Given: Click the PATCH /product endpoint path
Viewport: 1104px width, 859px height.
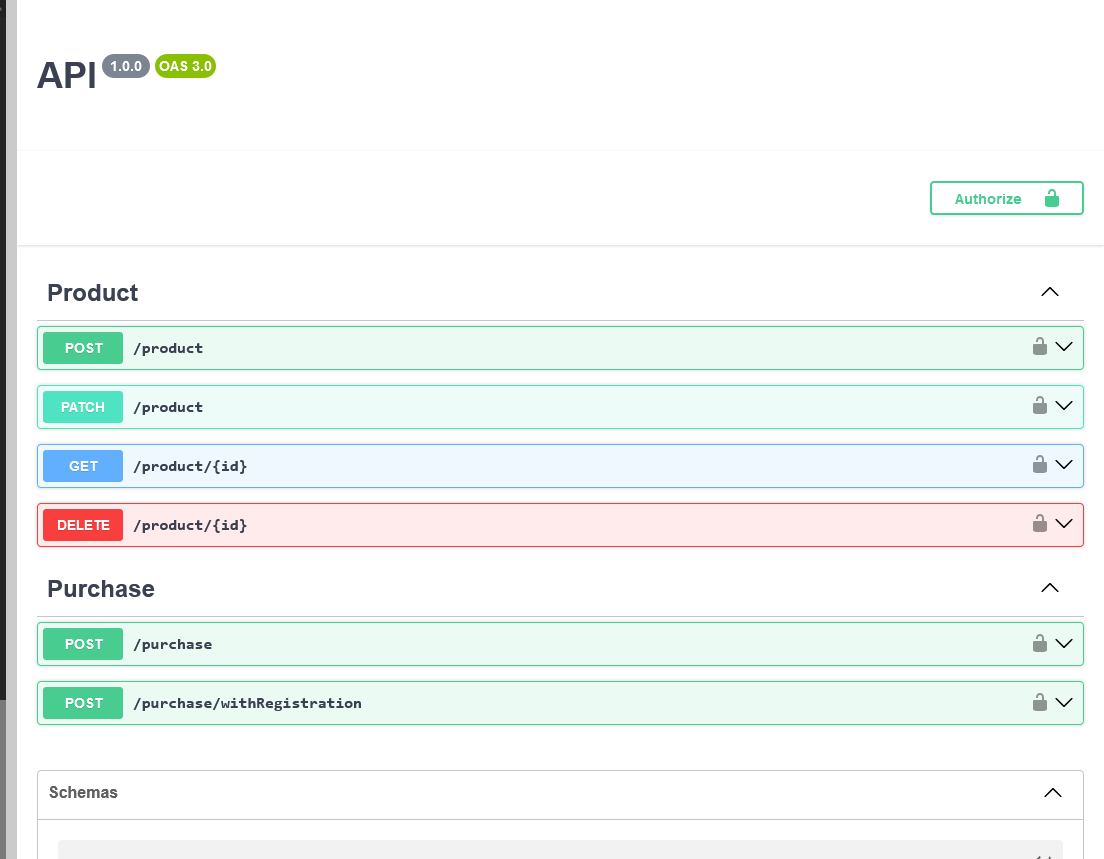Looking at the screenshot, I should point(169,406).
